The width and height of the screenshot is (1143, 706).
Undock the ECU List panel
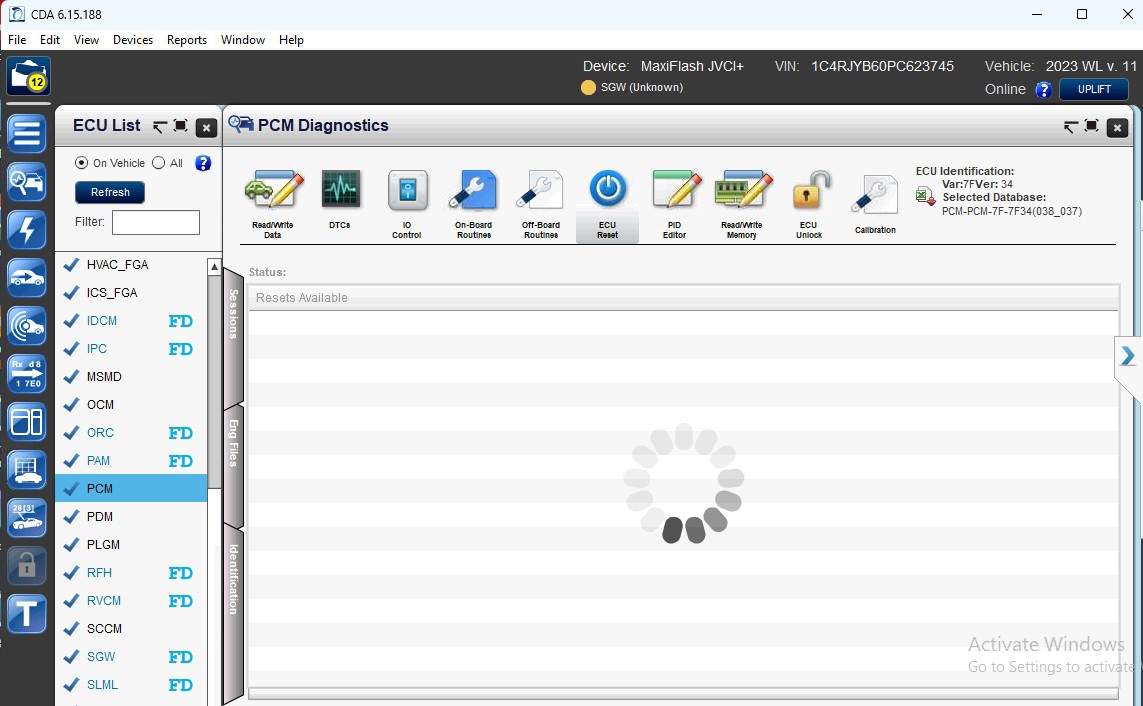pyautogui.click(x=160, y=127)
